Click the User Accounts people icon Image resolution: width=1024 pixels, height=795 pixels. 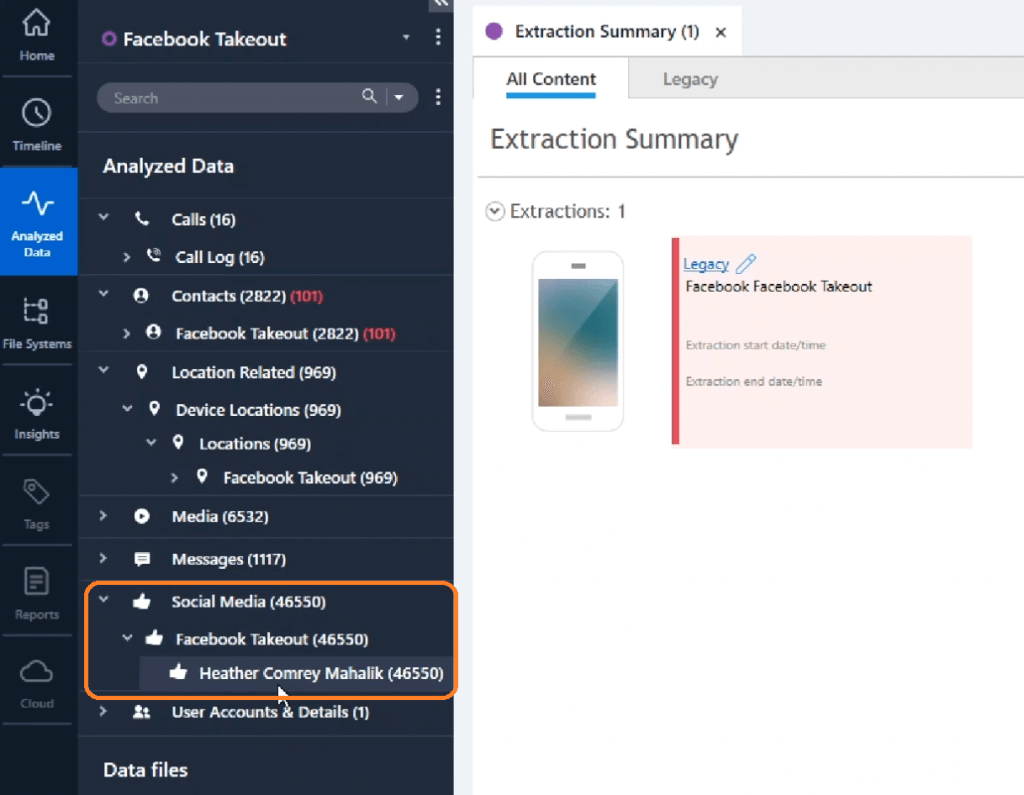click(142, 711)
